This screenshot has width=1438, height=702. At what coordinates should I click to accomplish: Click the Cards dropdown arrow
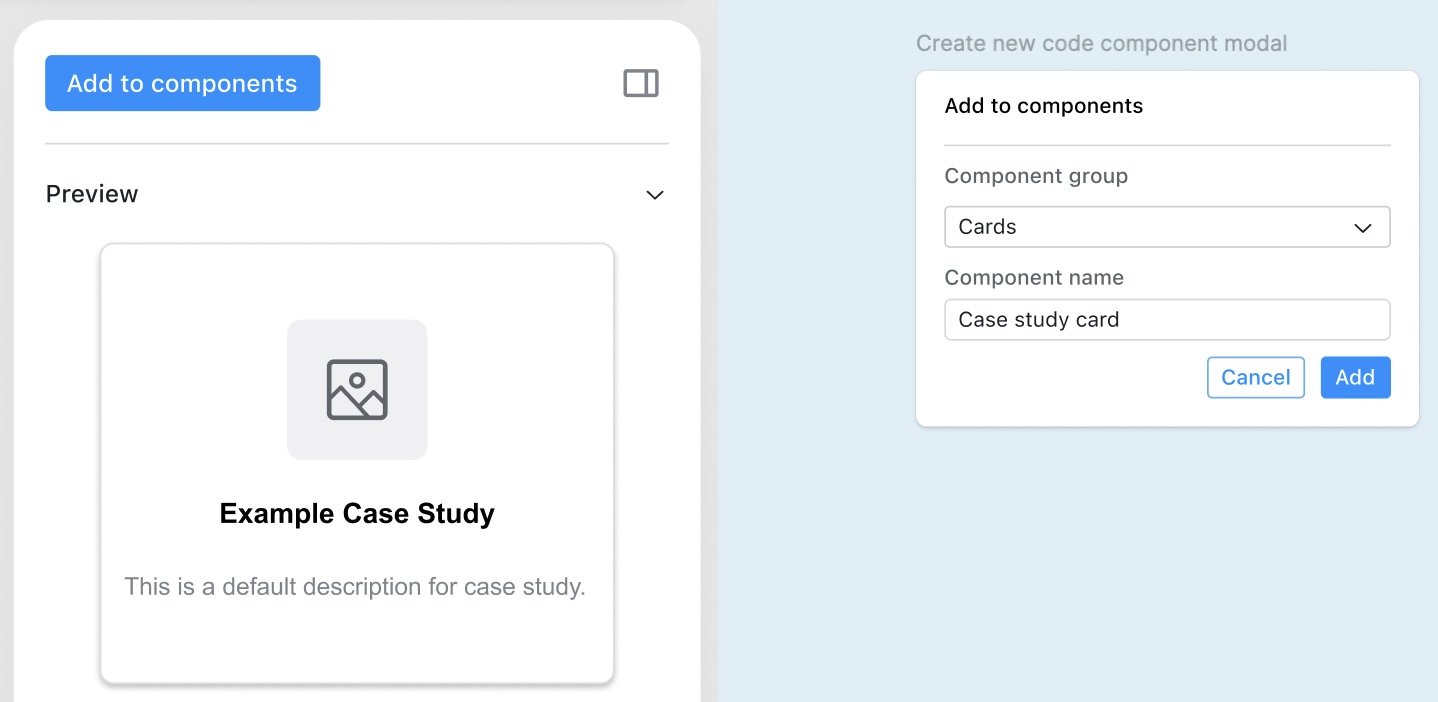click(x=1362, y=228)
